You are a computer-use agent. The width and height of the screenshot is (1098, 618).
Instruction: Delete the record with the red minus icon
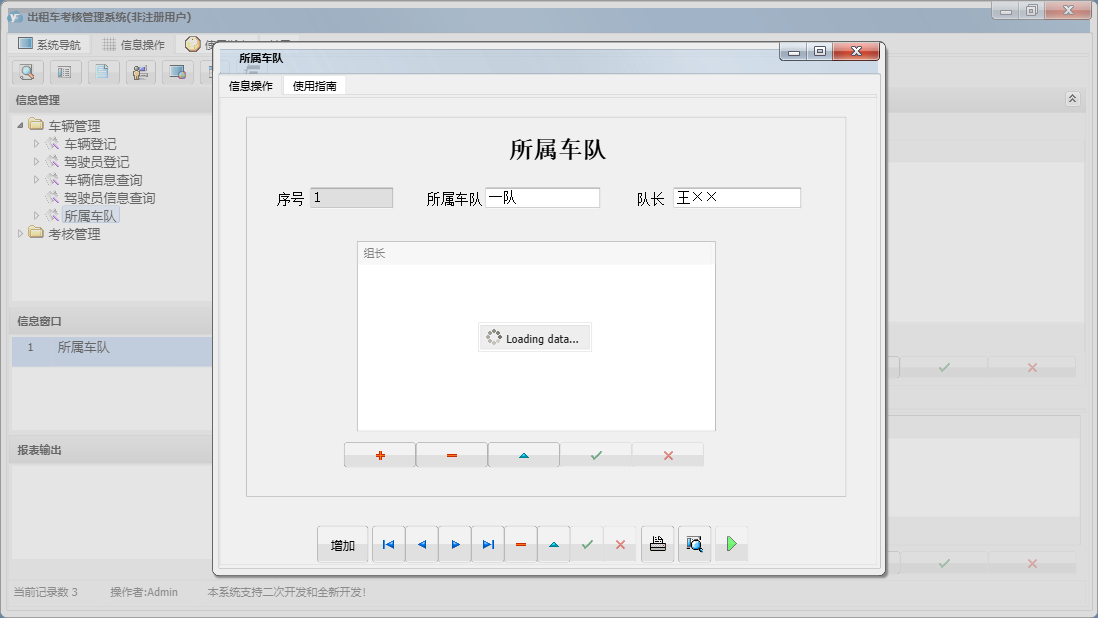click(x=521, y=543)
